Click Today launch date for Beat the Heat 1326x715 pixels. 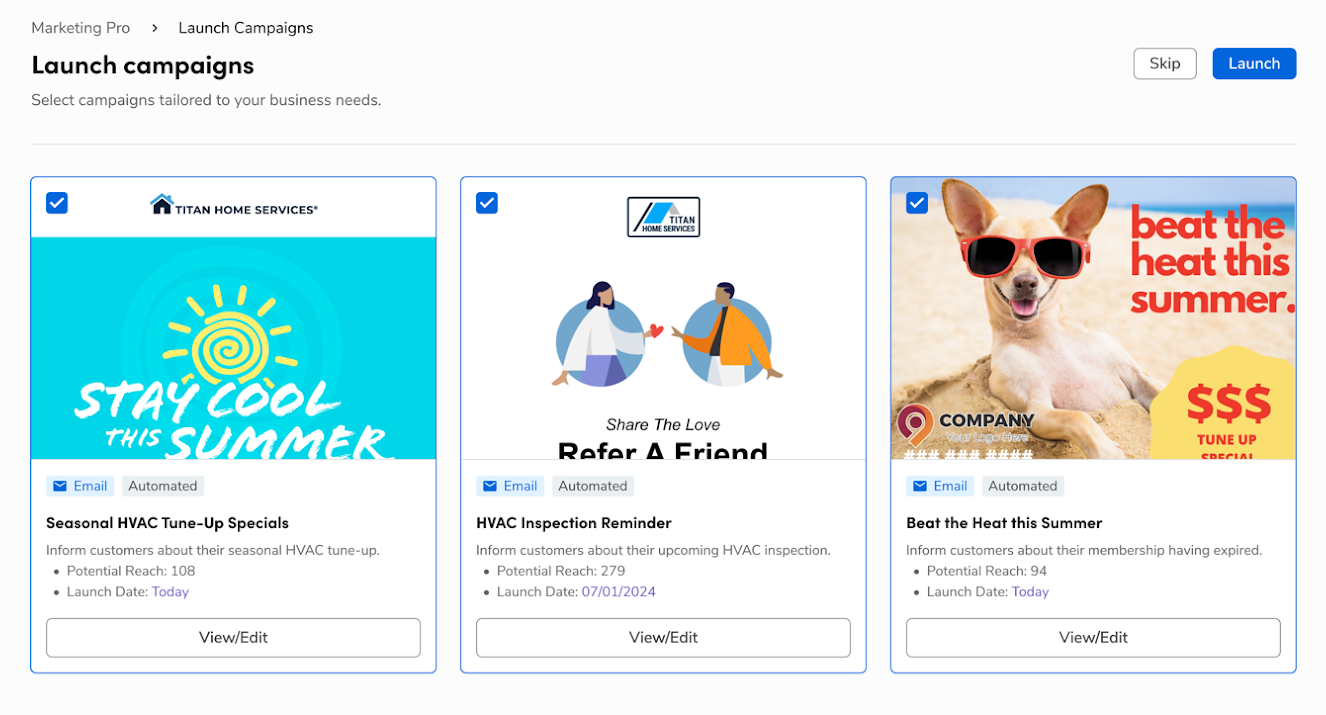point(1030,592)
